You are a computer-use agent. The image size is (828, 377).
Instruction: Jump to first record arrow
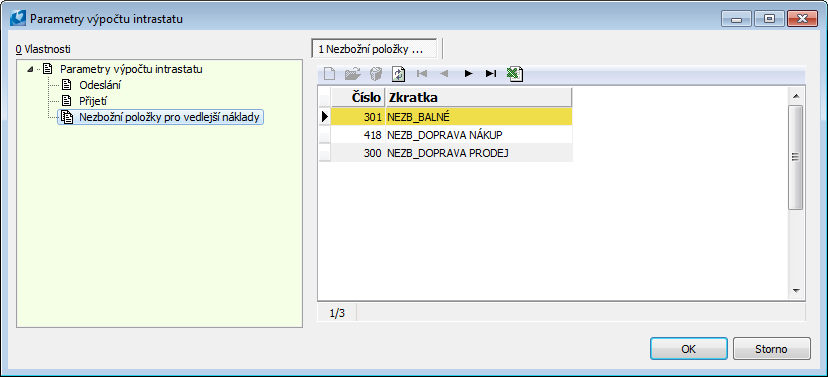pos(421,73)
